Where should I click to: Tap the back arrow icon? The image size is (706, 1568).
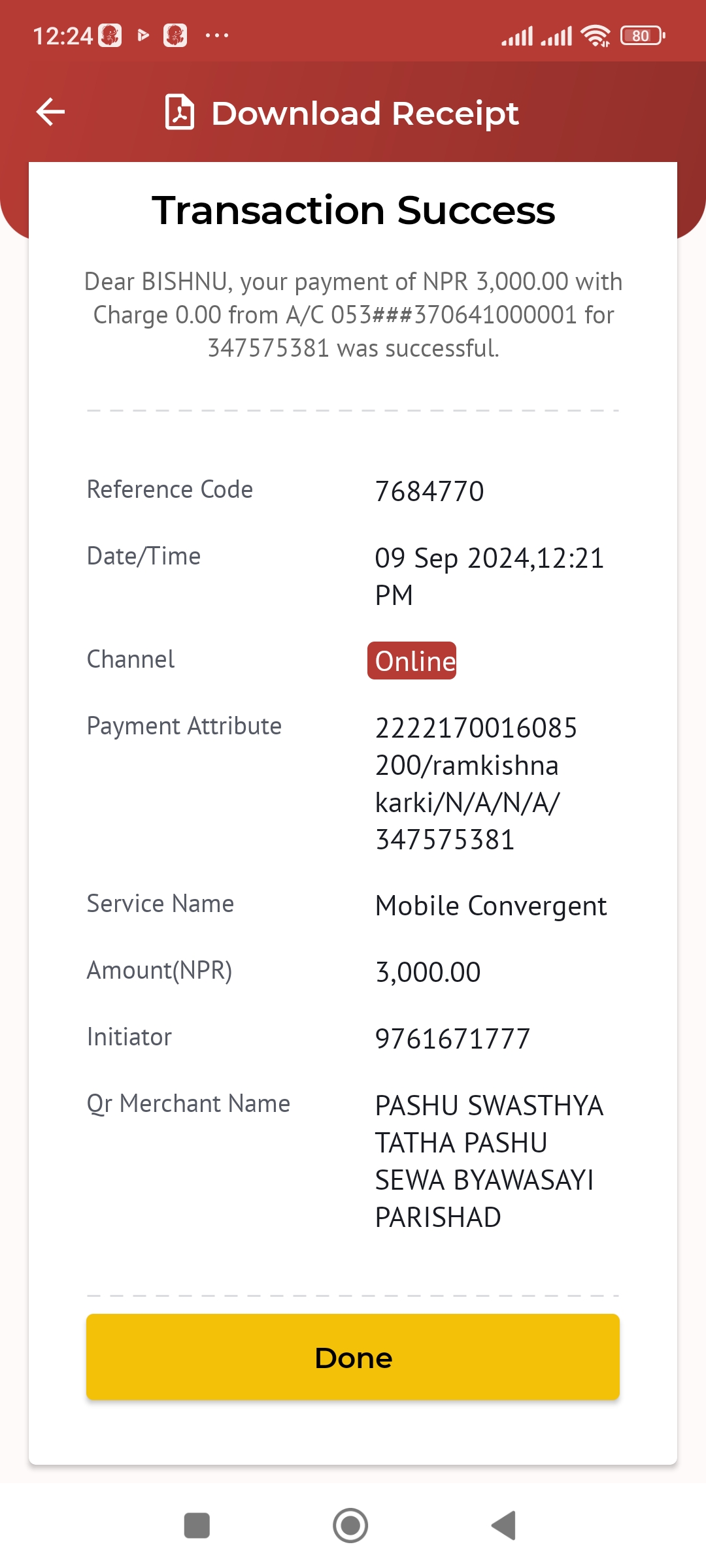point(50,112)
